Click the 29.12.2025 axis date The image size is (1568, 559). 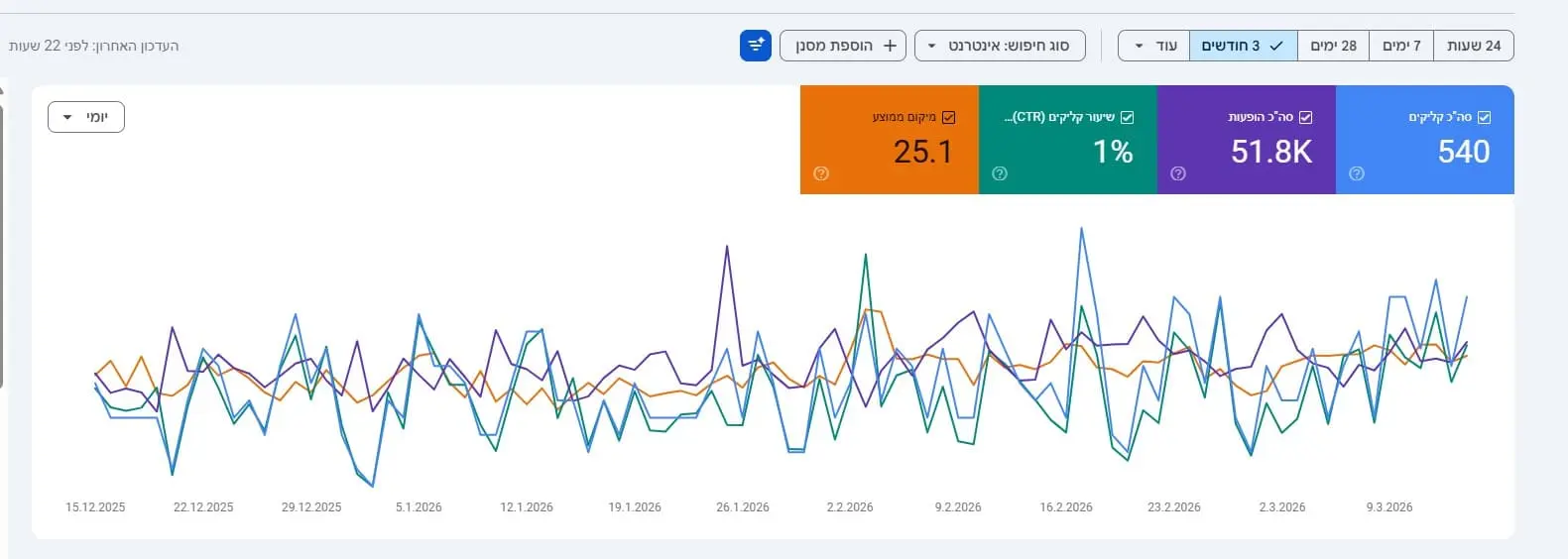pos(311,507)
